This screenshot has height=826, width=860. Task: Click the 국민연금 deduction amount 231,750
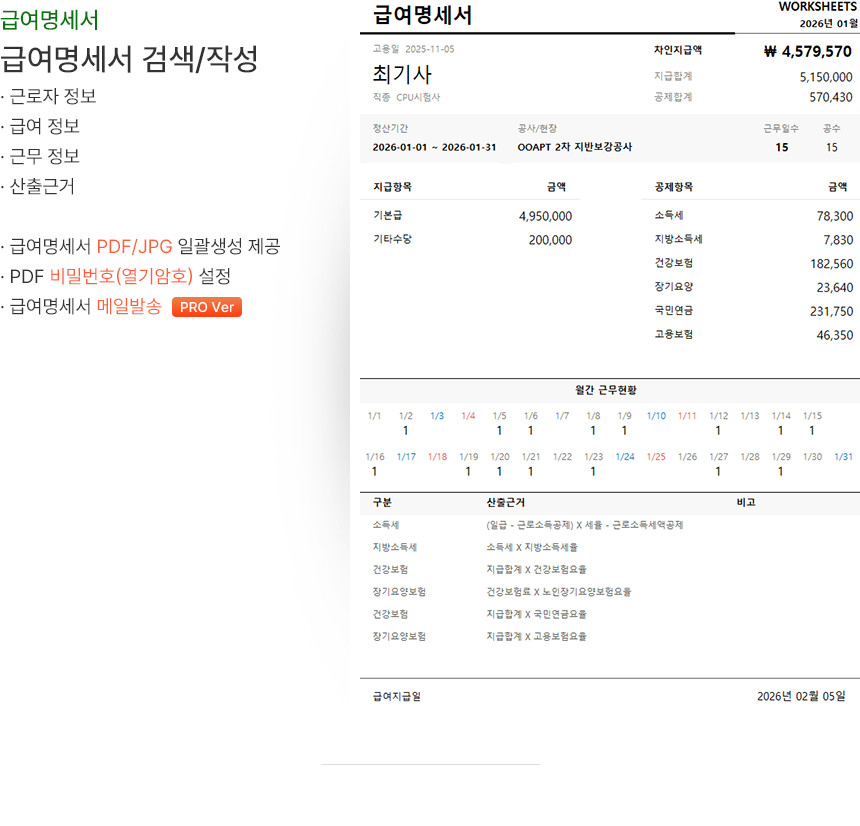point(830,311)
